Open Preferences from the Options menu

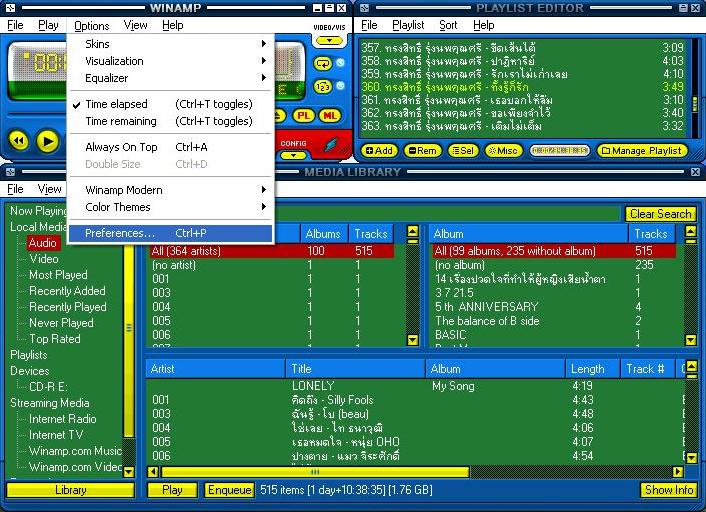tap(171, 233)
